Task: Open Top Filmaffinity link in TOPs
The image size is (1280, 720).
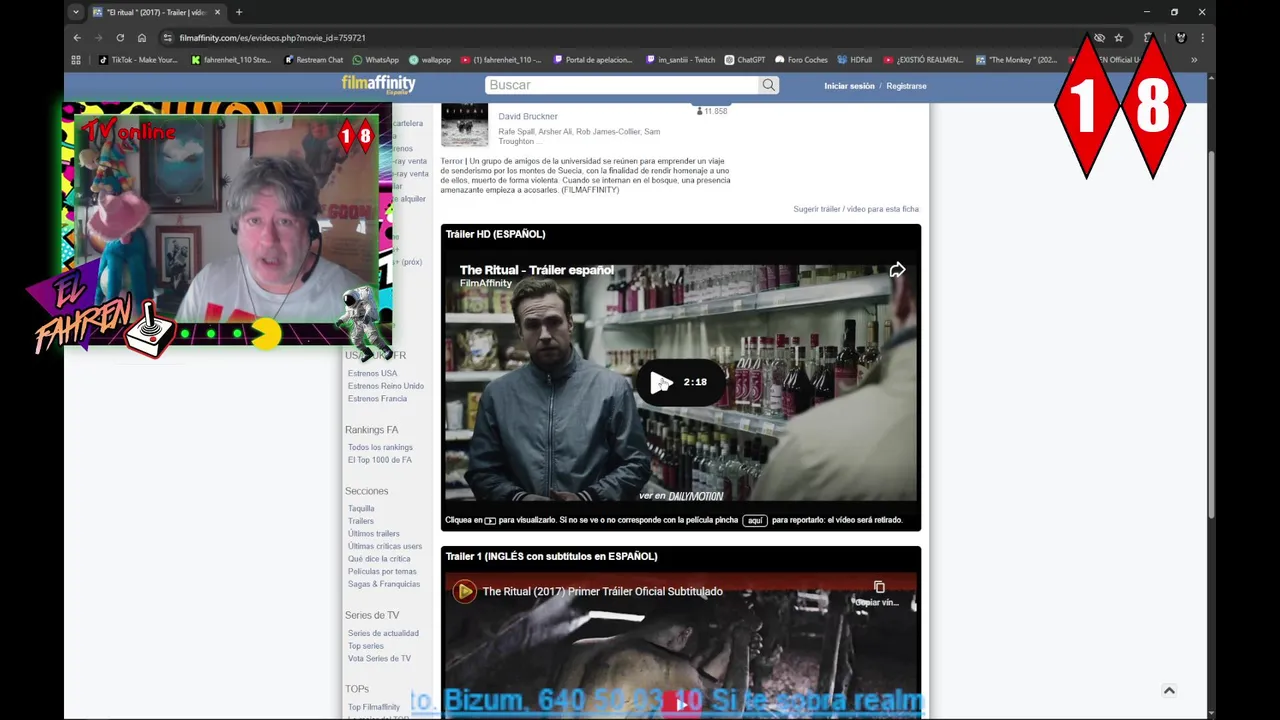Action: [x=374, y=707]
